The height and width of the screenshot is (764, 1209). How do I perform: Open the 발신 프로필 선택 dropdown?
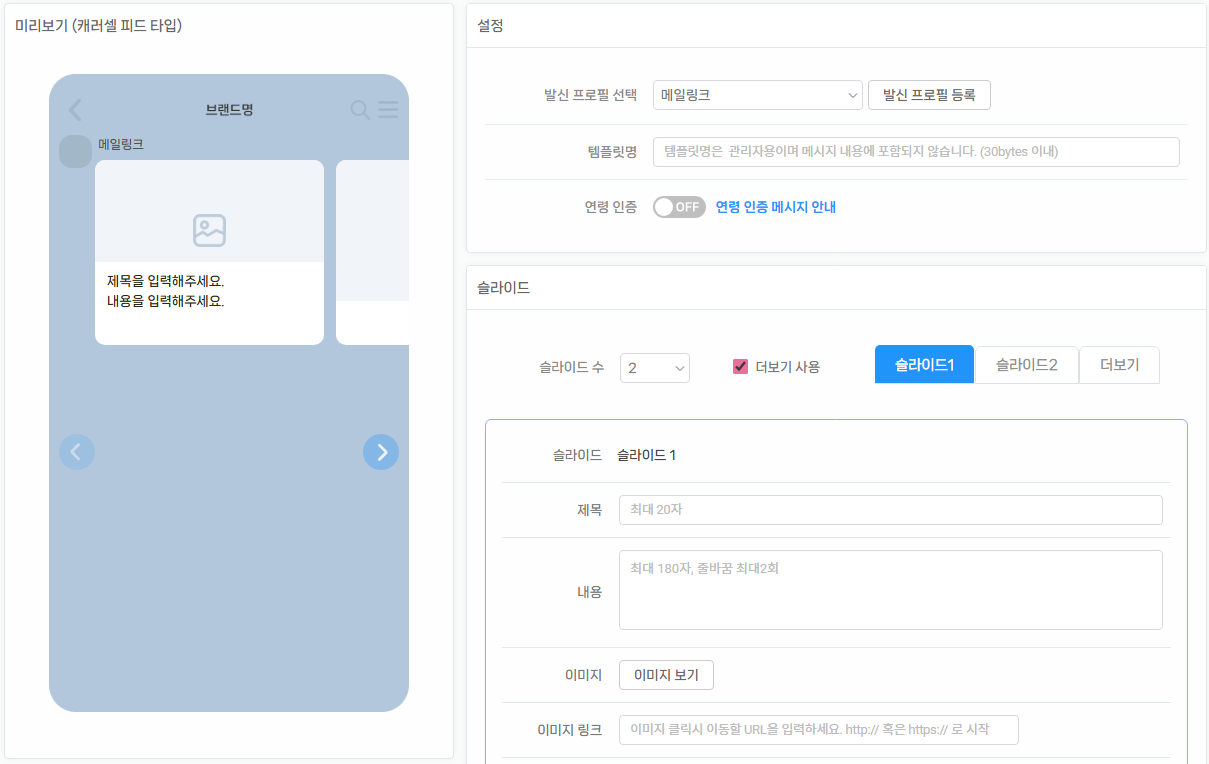757,95
